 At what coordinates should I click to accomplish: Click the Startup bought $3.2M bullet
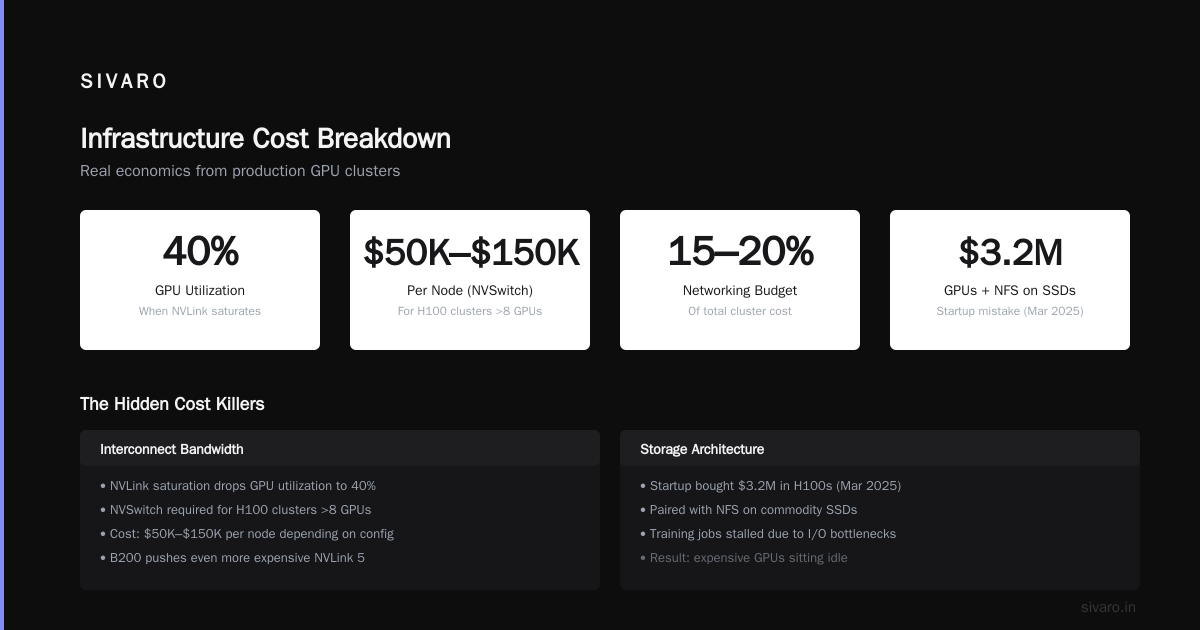coord(770,486)
